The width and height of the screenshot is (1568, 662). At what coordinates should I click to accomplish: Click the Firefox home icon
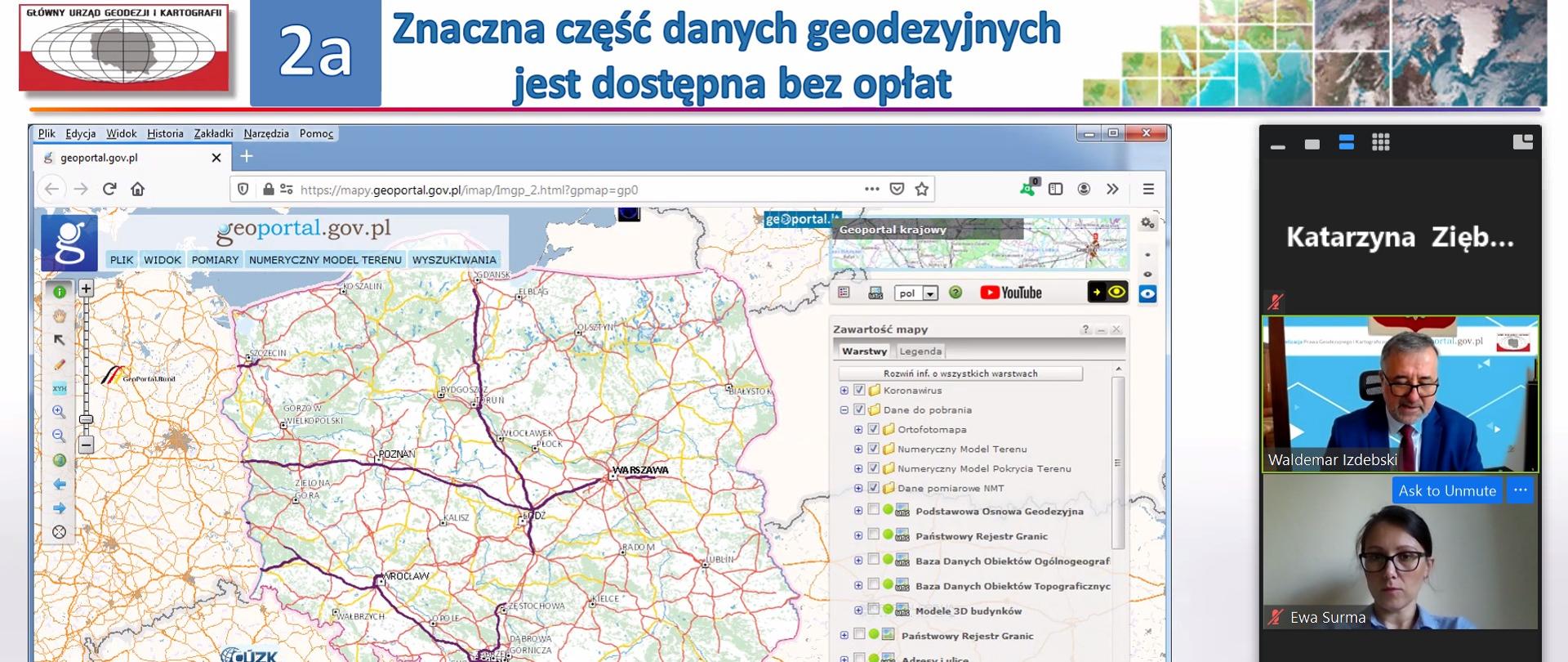pos(138,189)
